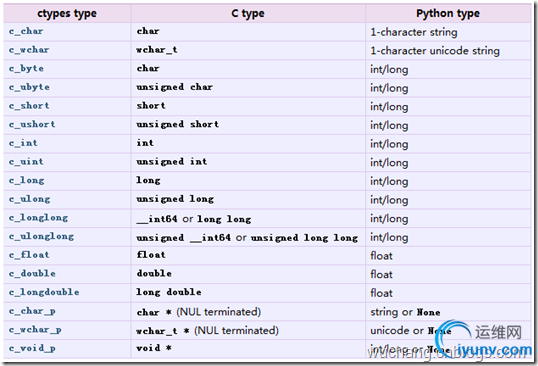
Task: Click the 'wchar_t' C type cell
Action: click(x=157, y=50)
